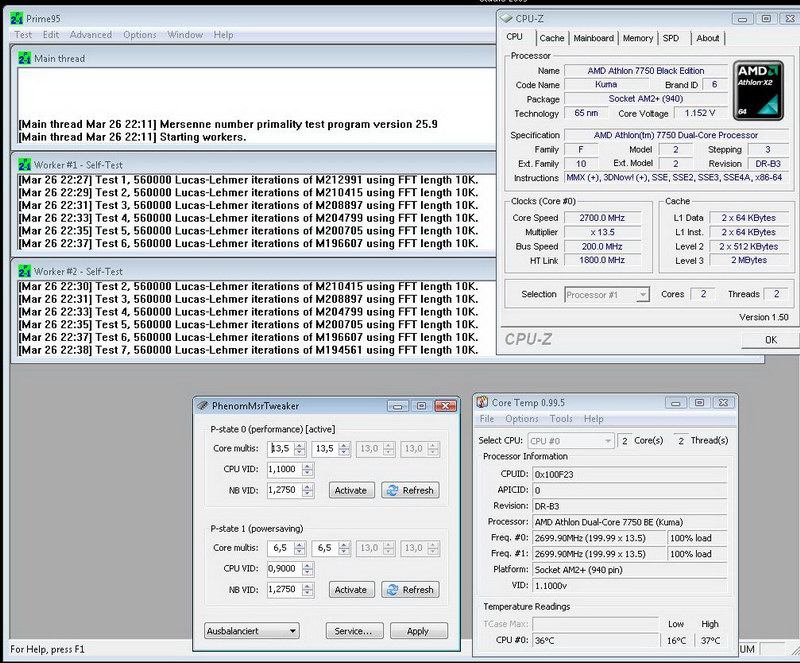Open the Help menu in Prime95
This screenshot has height=663, width=800.
coord(223,35)
